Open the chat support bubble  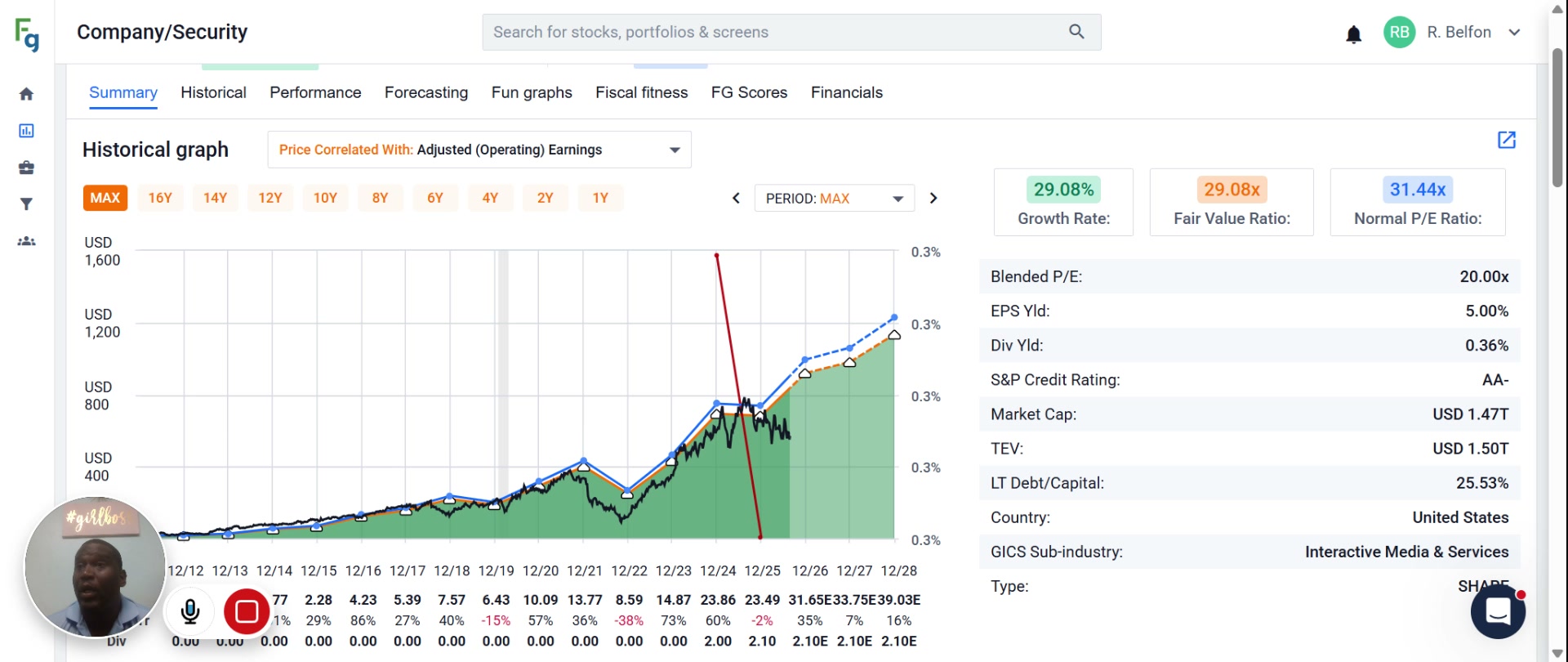coord(1498,611)
